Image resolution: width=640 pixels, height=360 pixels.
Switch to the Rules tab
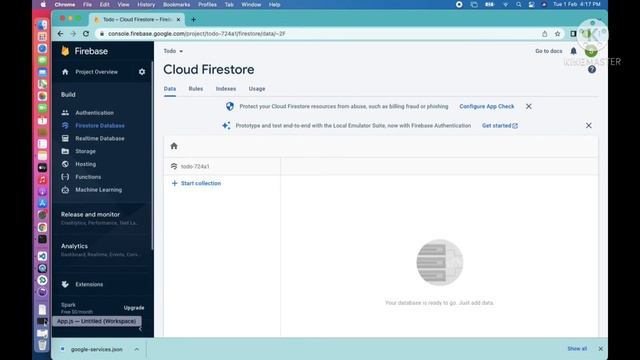196,89
